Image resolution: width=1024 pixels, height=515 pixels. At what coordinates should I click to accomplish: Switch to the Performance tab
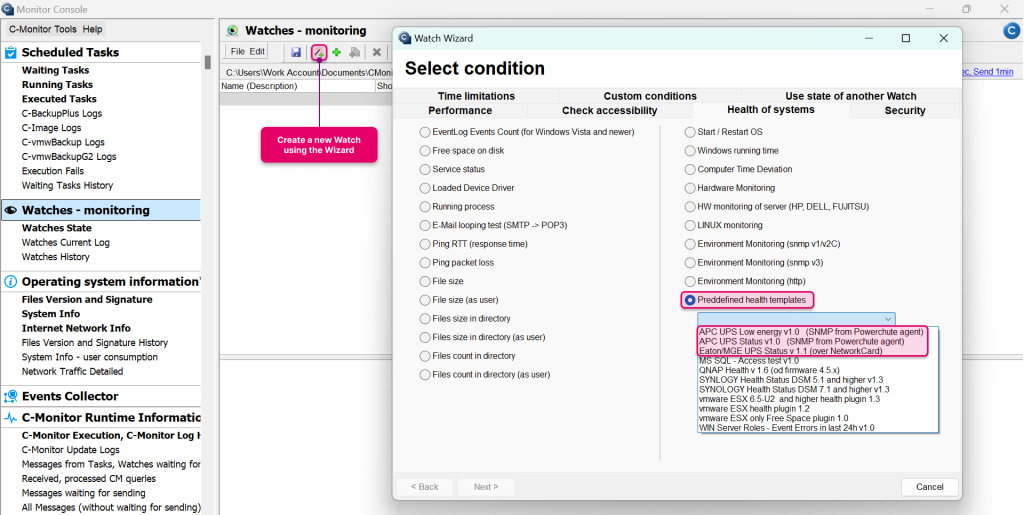pos(460,111)
